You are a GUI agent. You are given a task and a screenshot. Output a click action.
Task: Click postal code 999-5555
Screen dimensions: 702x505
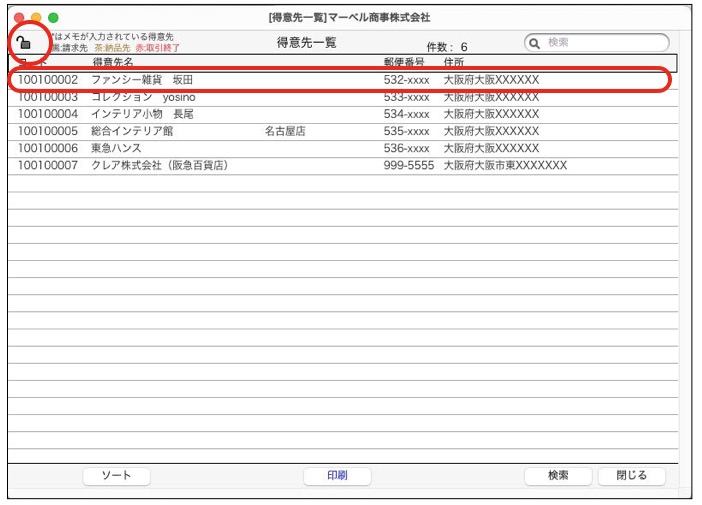[x=409, y=164]
